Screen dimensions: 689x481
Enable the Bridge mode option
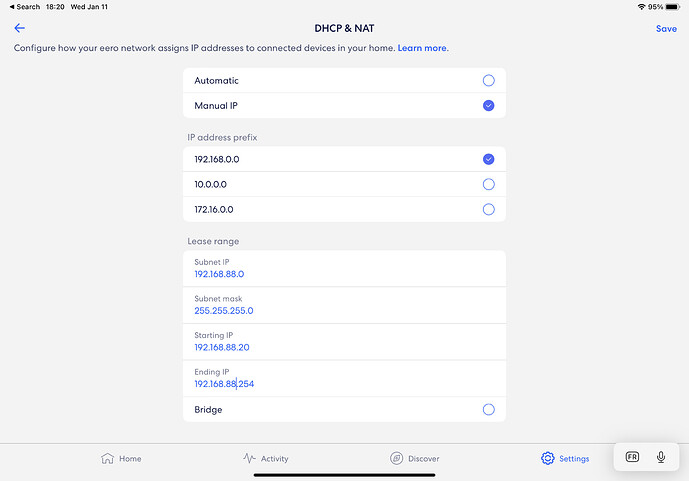pos(488,409)
